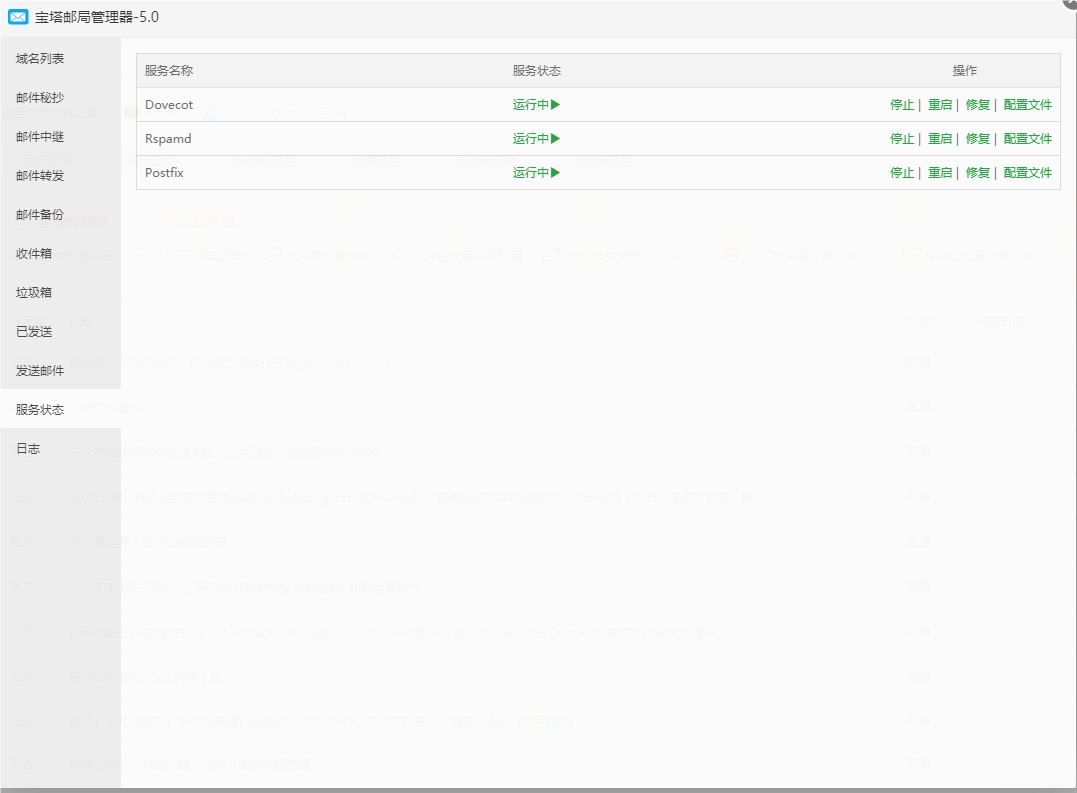Go to 邮件中继 in the sidebar
The width and height of the screenshot is (1077, 793).
[40, 137]
